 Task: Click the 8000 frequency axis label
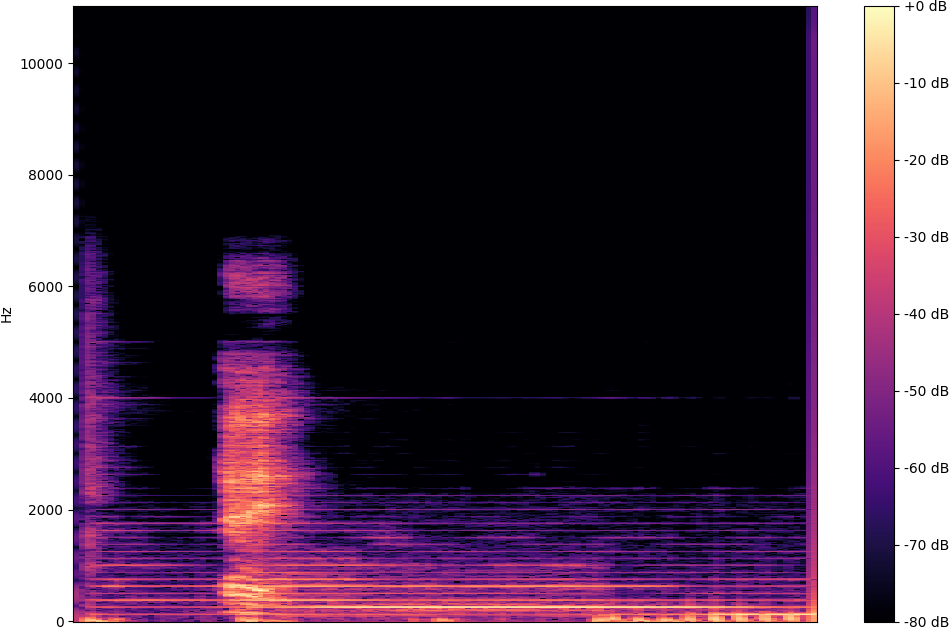click(x=45, y=176)
